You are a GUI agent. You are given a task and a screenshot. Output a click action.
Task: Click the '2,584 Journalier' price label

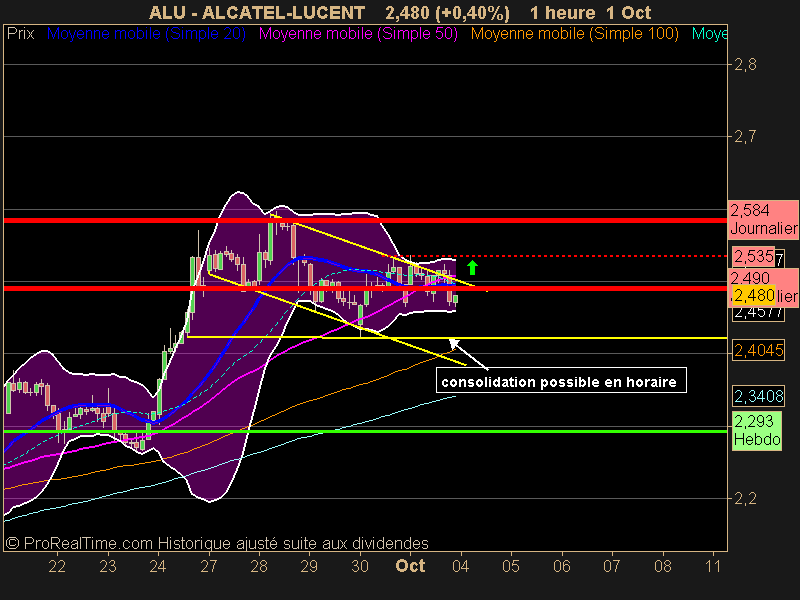[763, 219]
